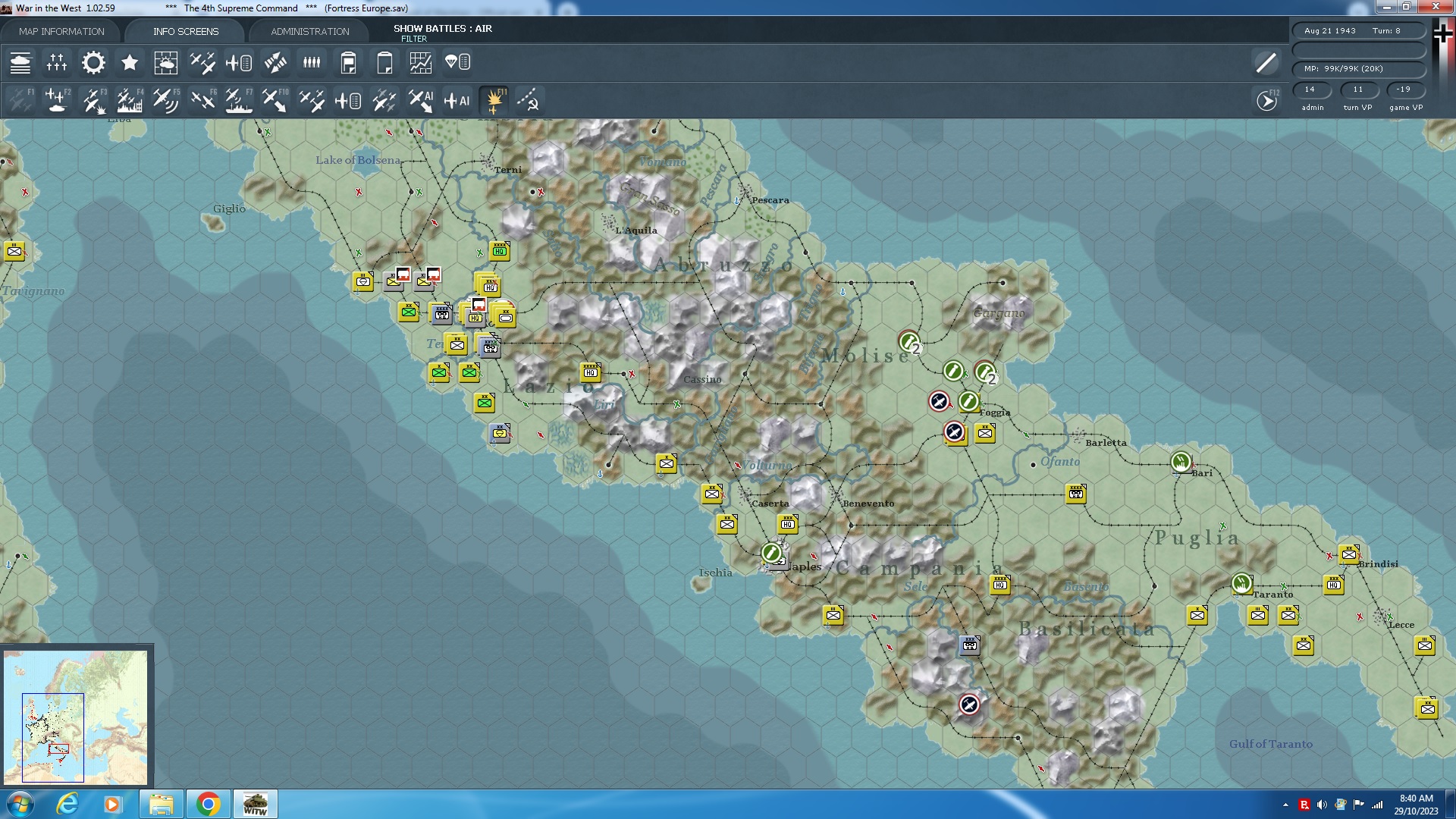
Task: Toggle F11 show air battles mode
Action: [494, 100]
